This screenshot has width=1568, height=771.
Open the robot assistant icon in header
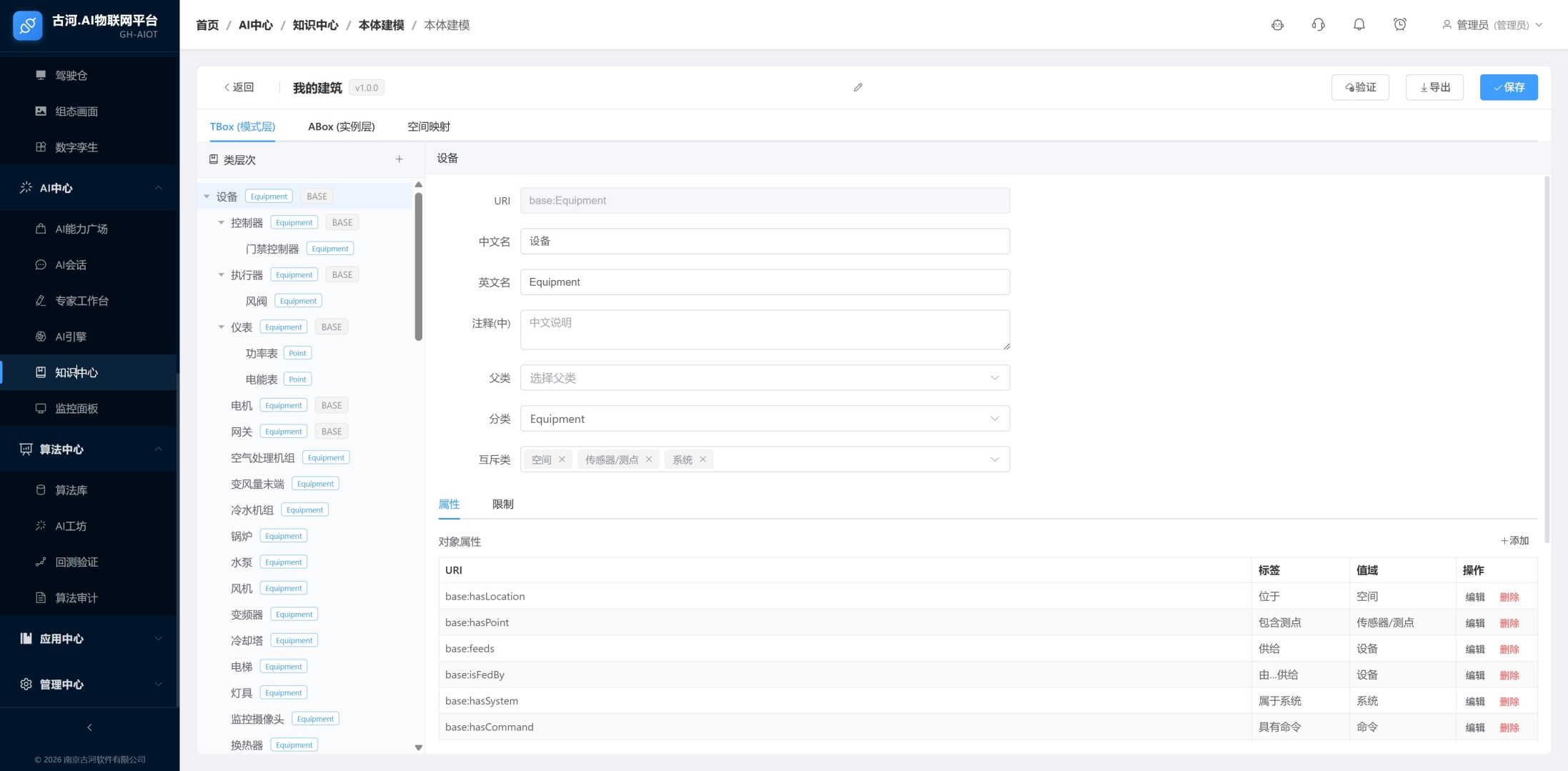pyautogui.click(x=1277, y=25)
